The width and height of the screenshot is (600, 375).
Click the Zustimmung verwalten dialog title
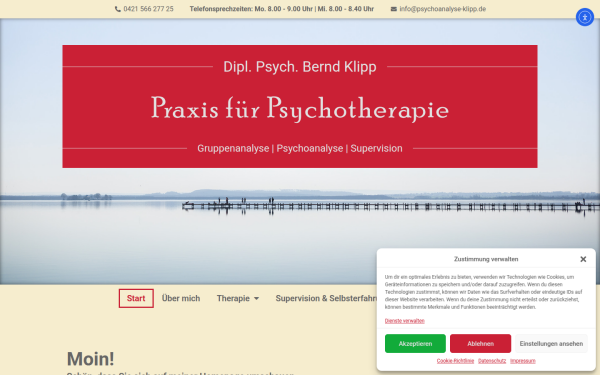click(486, 259)
